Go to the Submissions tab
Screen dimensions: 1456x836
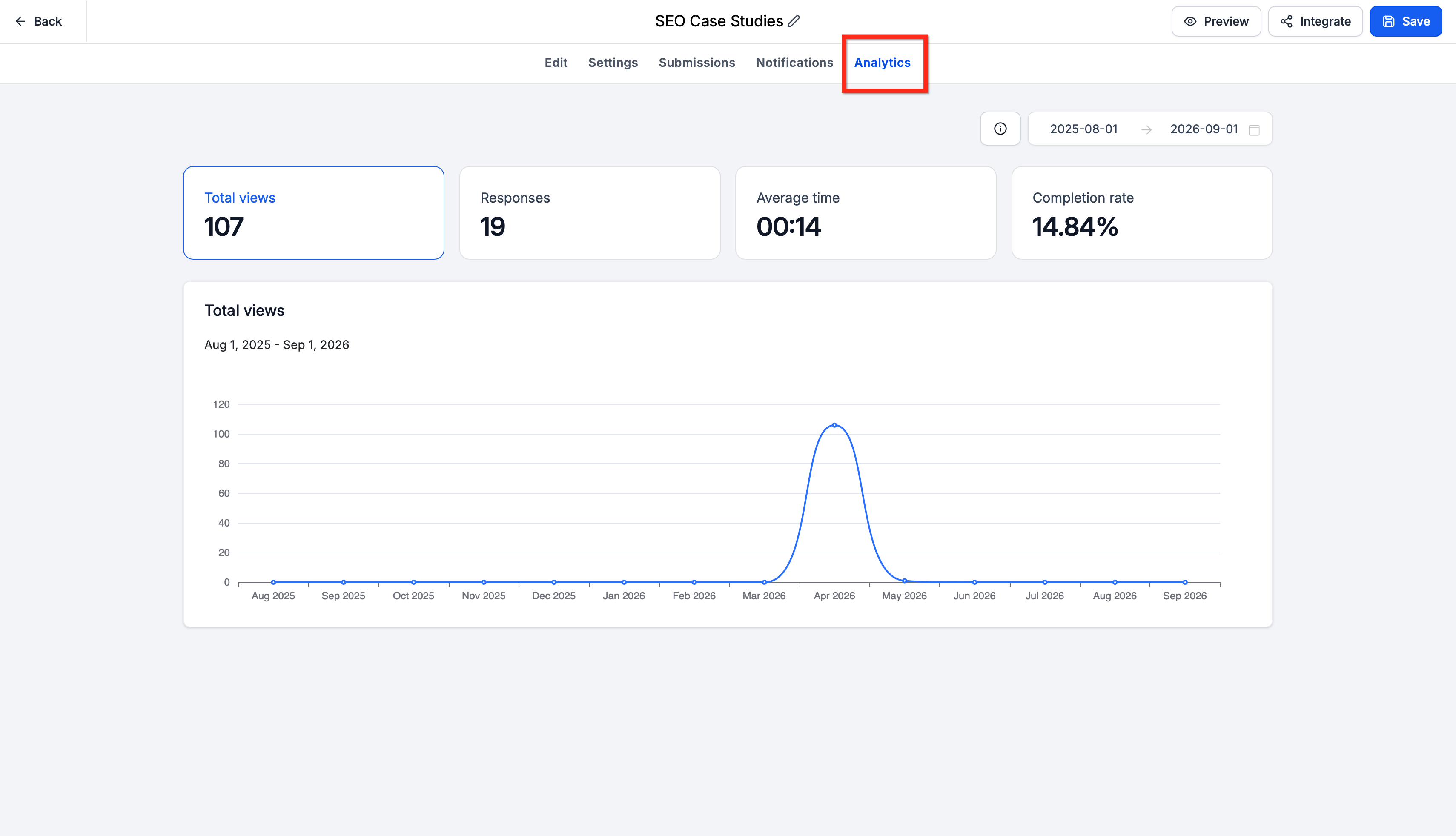696,63
